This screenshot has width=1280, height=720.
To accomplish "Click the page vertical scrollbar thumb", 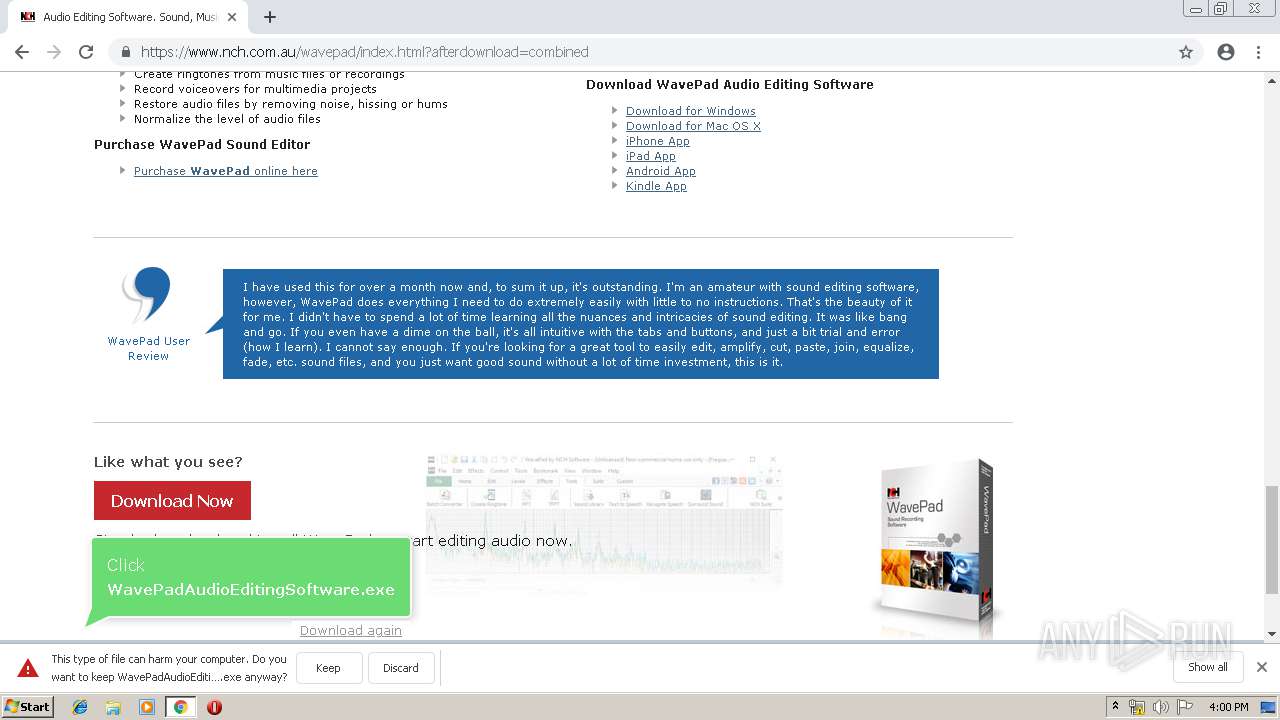I will 1271,540.
